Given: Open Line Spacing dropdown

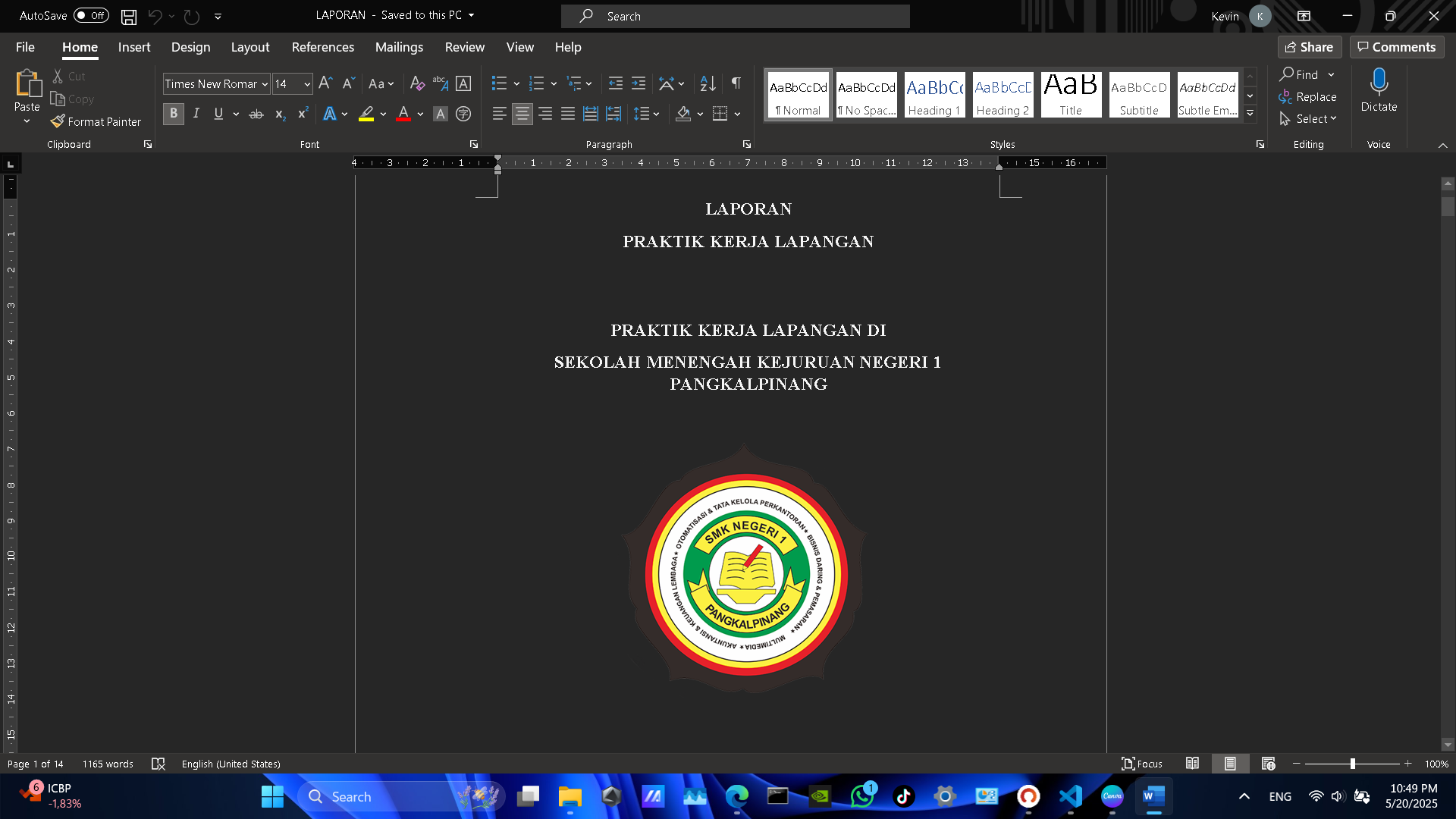Looking at the screenshot, I should click(x=647, y=114).
